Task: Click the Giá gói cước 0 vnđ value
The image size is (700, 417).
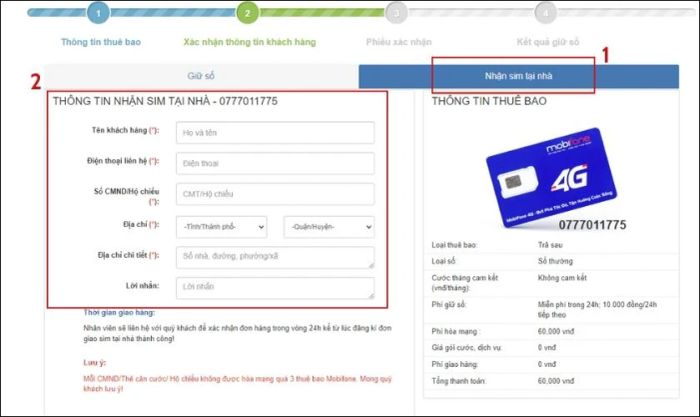Action: pyautogui.click(x=547, y=347)
